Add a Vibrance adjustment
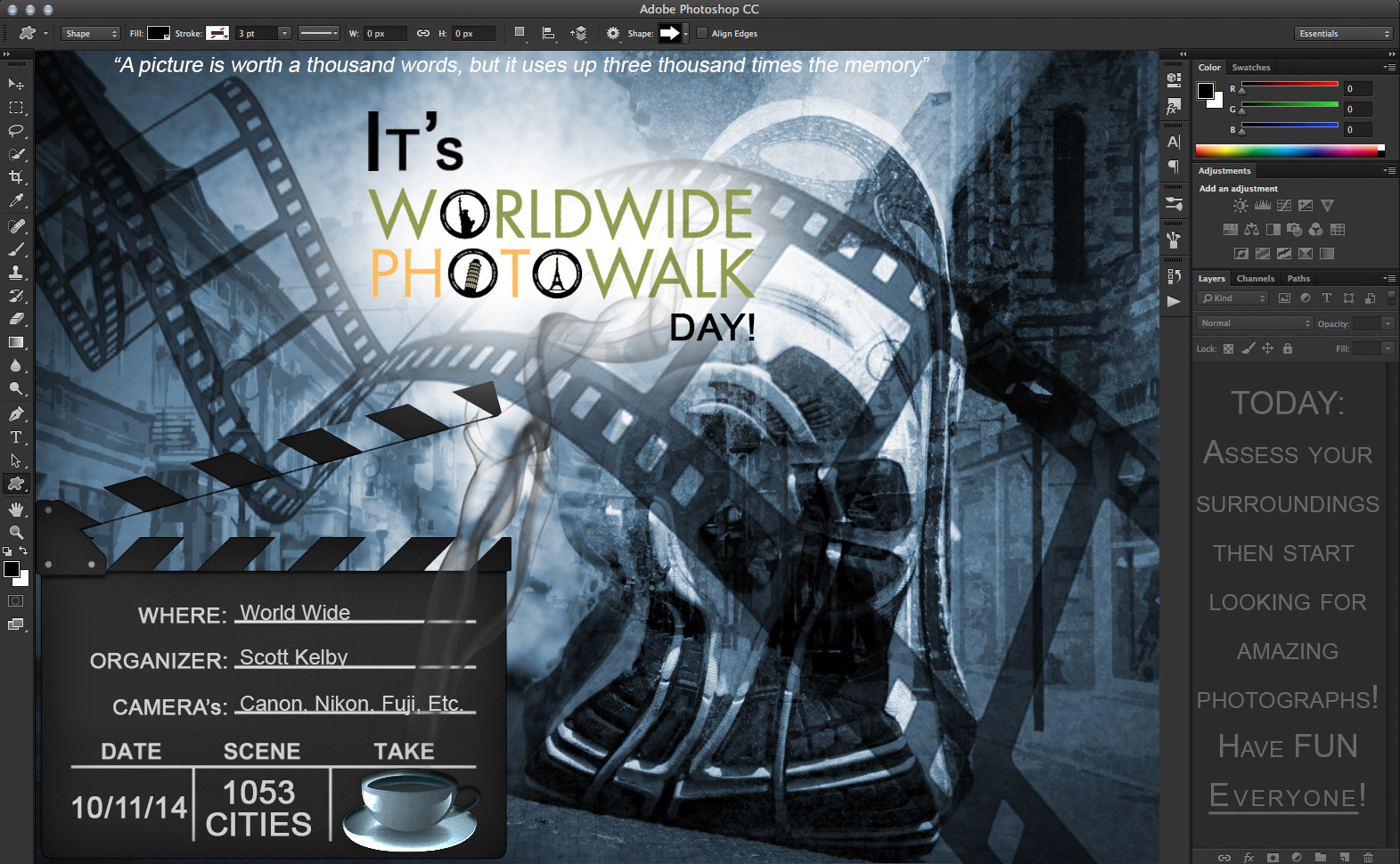The height and width of the screenshot is (864, 1400). tap(1328, 206)
